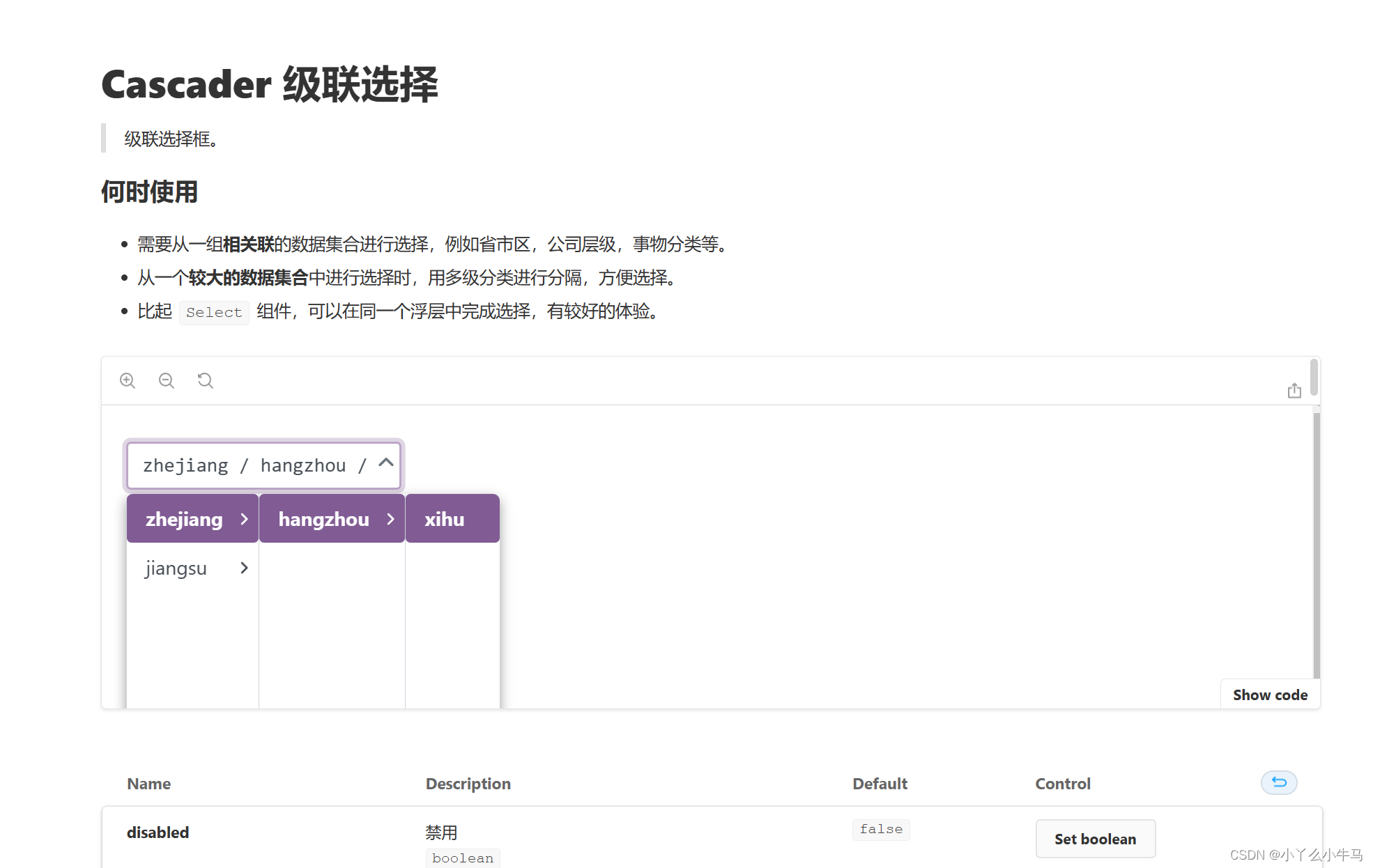Viewport: 1373px width, 868px height.
Task: Click the Description column header
Action: coord(468,784)
